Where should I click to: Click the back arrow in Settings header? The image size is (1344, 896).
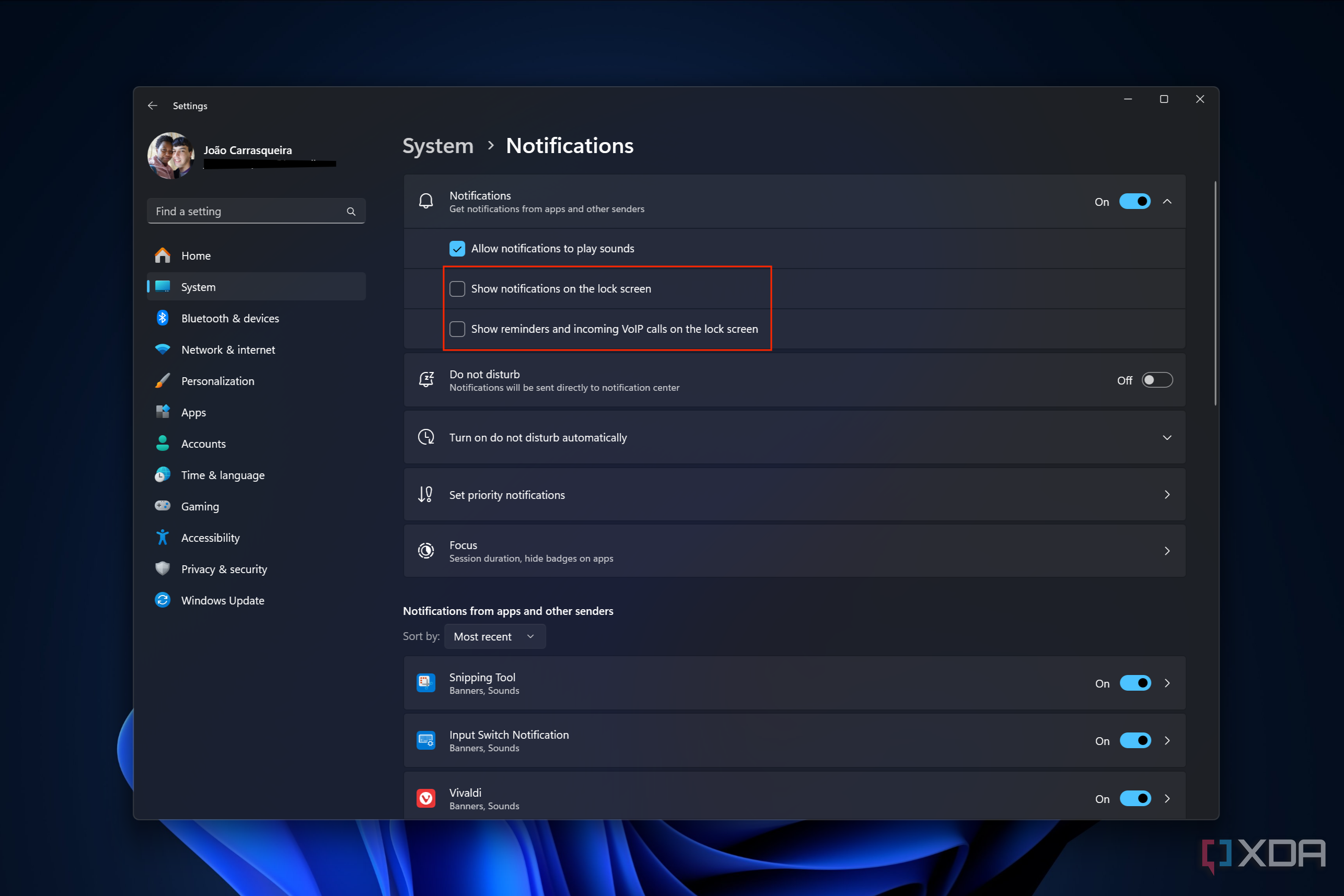tap(153, 106)
